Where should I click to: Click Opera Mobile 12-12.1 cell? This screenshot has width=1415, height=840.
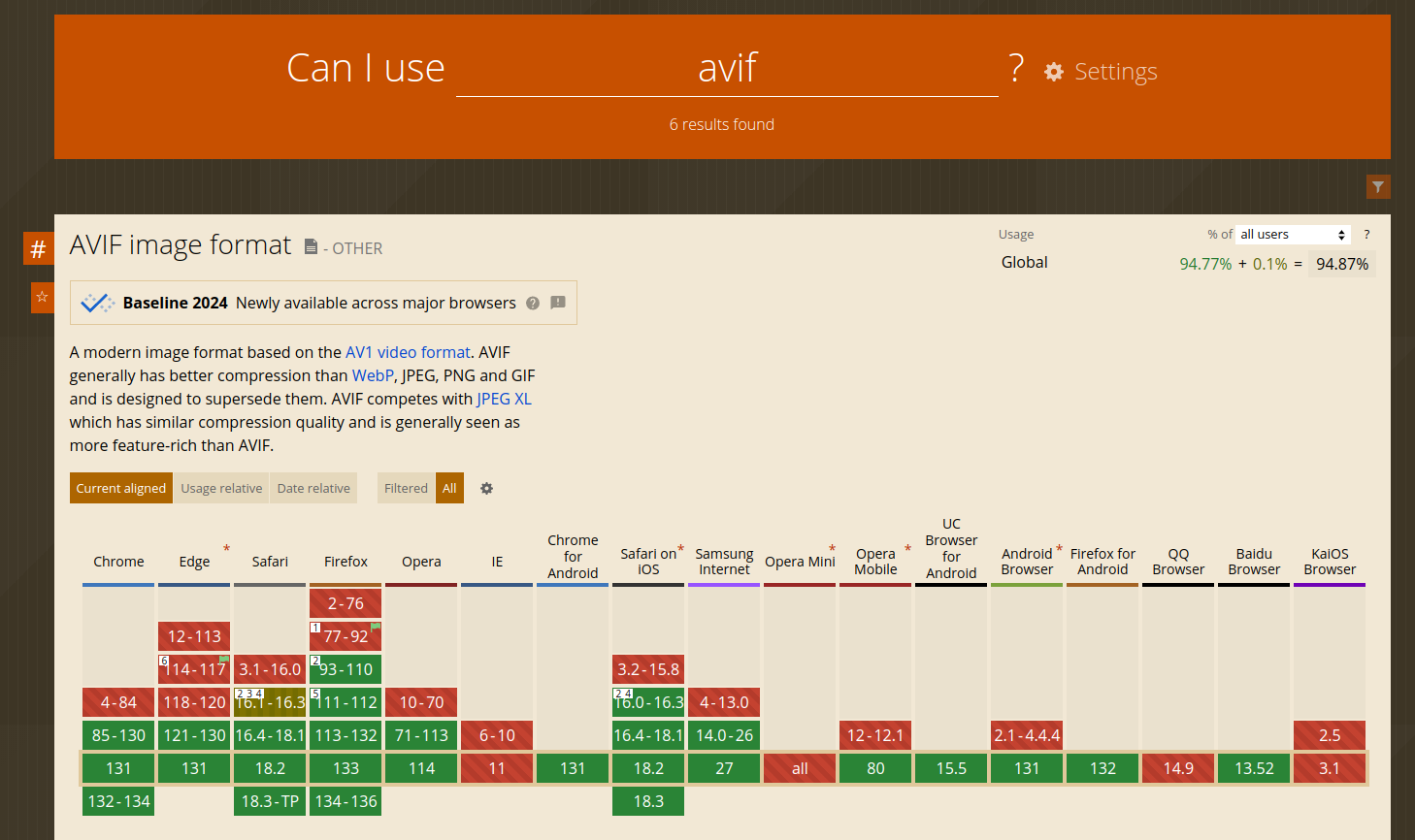(x=875, y=735)
